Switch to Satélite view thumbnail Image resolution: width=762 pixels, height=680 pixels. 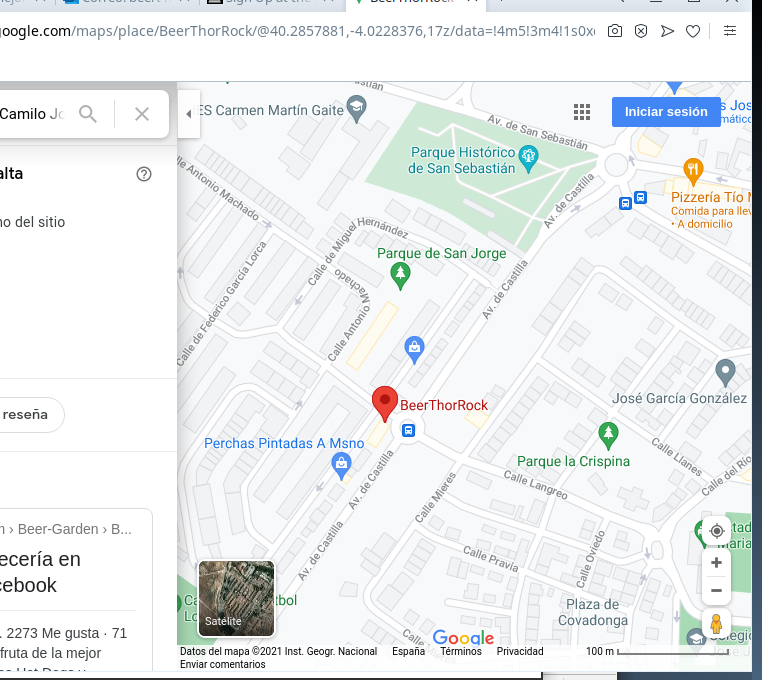pyautogui.click(x=236, y=598)
